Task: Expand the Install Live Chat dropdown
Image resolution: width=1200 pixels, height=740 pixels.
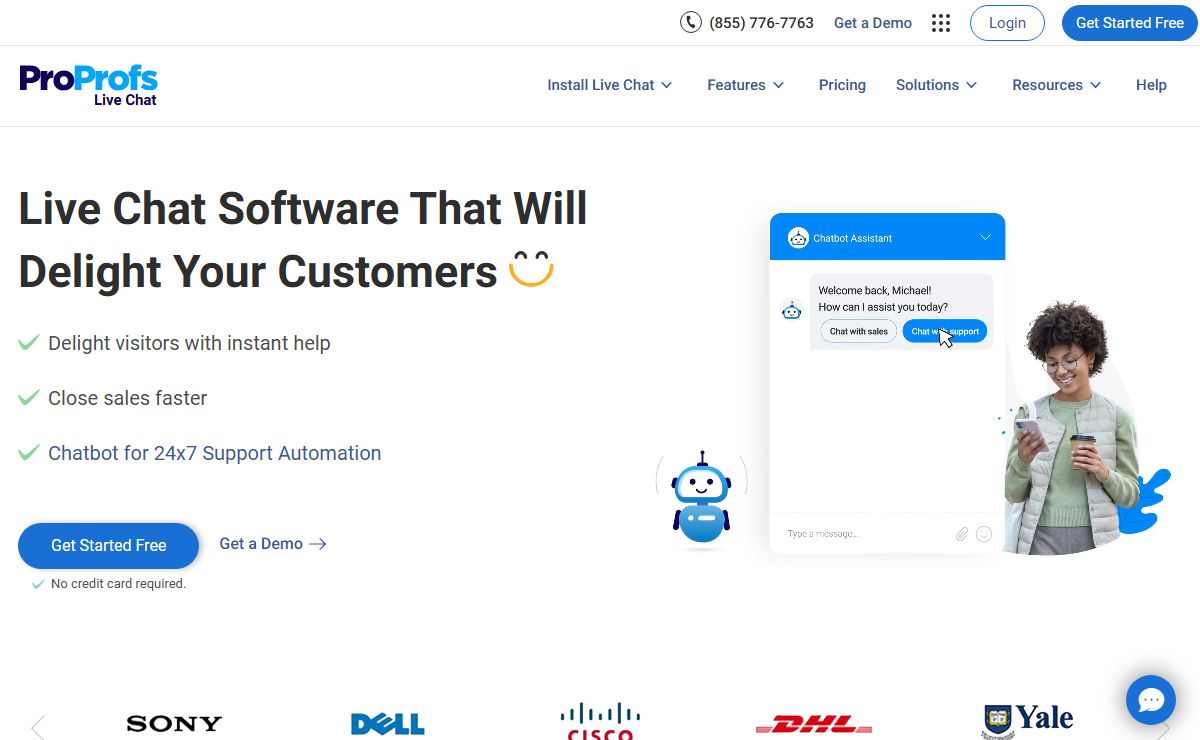Action: click(609, 85)
